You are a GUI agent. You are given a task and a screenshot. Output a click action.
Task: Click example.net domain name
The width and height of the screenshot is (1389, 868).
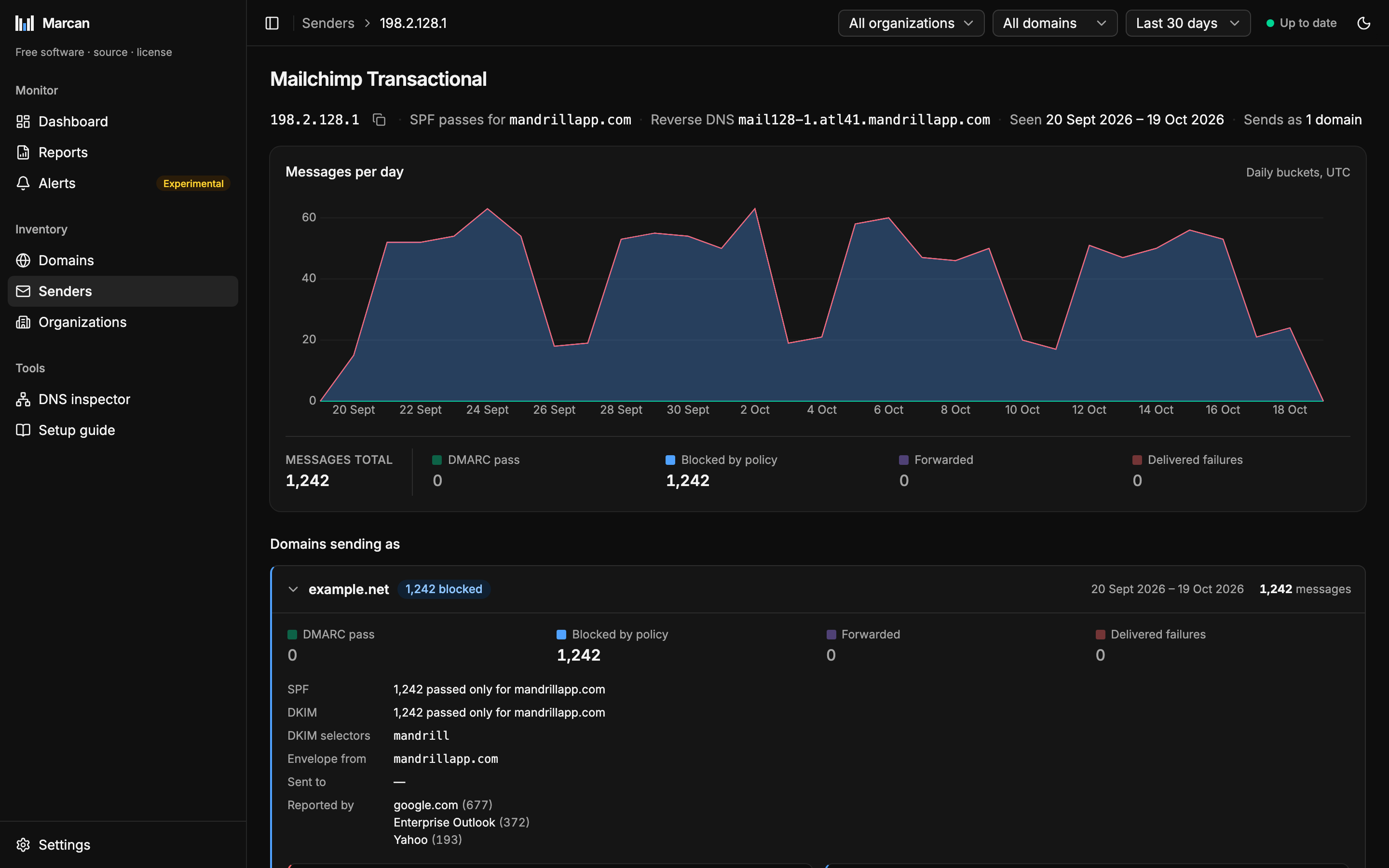pyautogui.click(x=348, y=589)
